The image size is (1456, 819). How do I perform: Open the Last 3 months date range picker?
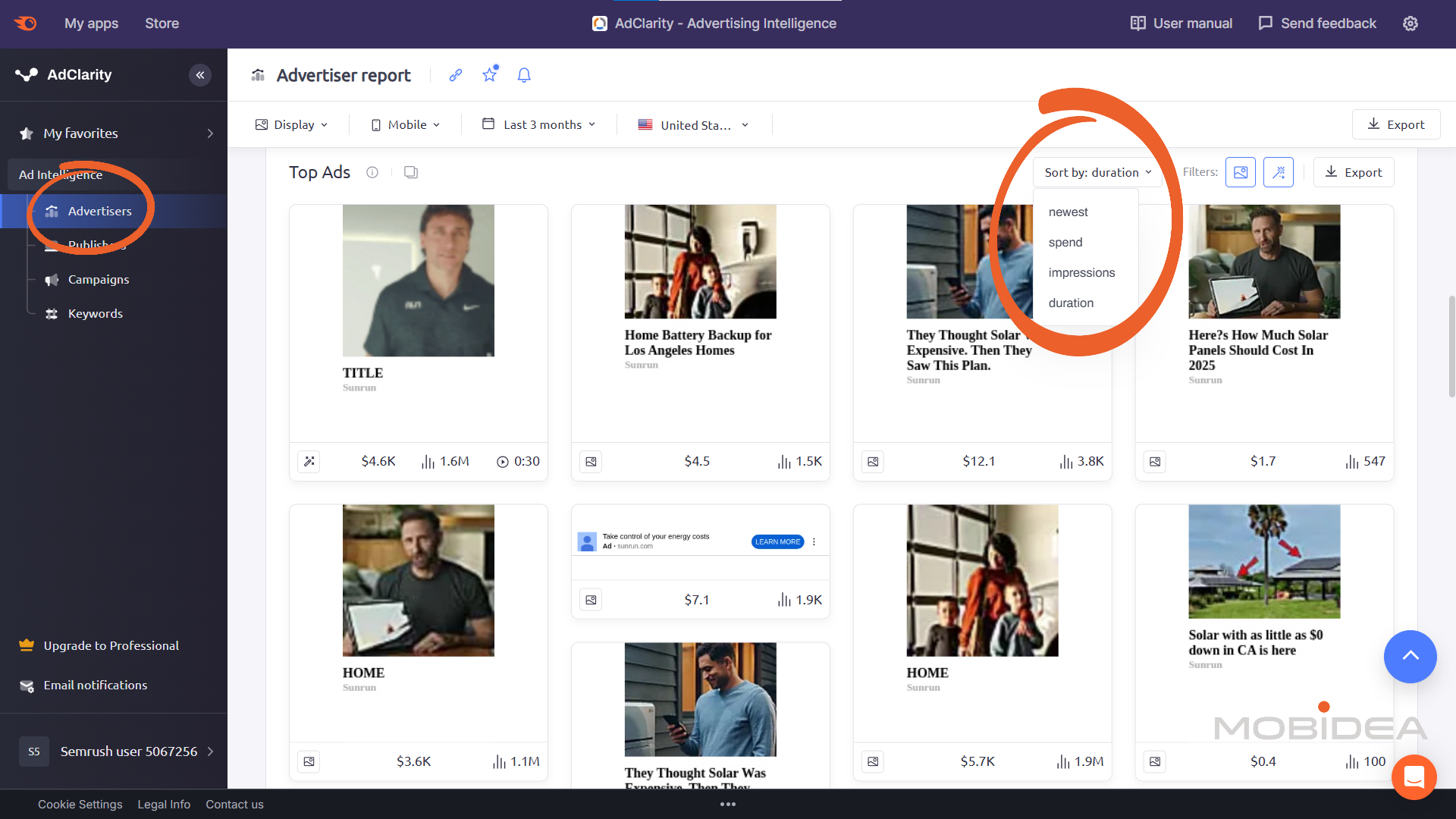538,124
